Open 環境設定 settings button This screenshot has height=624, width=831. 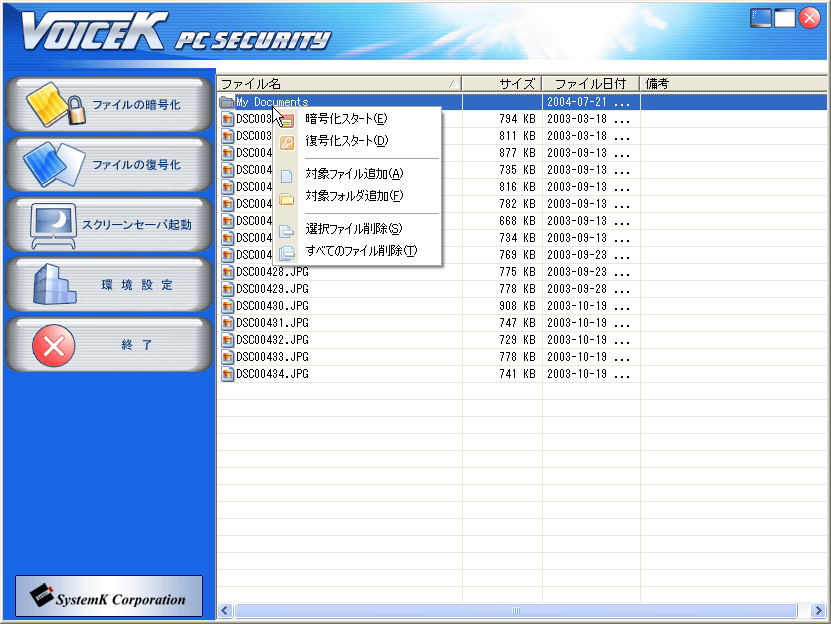109,285
